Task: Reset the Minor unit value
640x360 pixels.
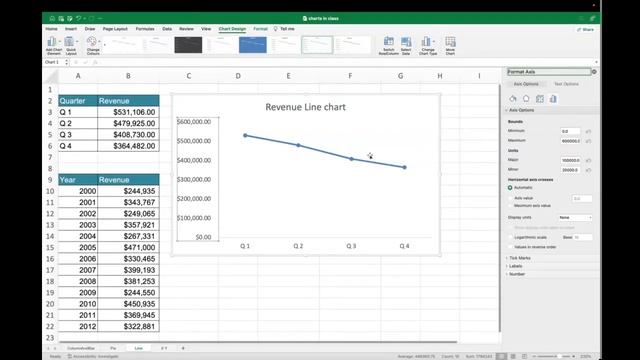Action: (588, 170)
